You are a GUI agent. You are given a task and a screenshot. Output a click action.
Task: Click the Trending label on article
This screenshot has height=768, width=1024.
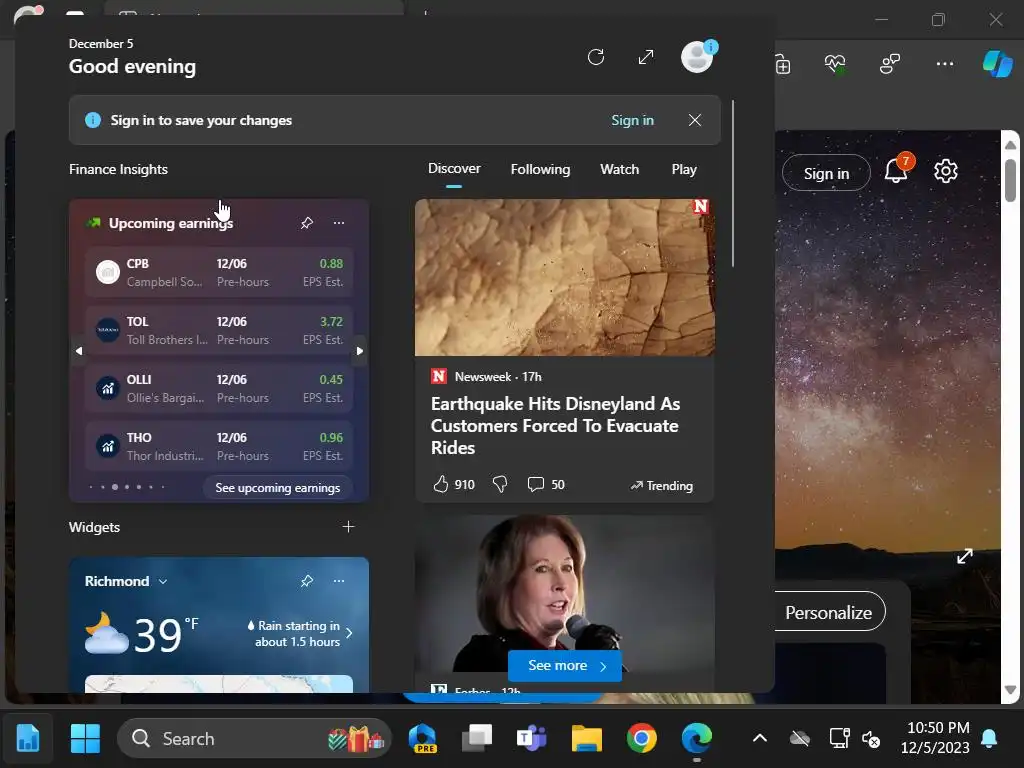coord(662,485)
